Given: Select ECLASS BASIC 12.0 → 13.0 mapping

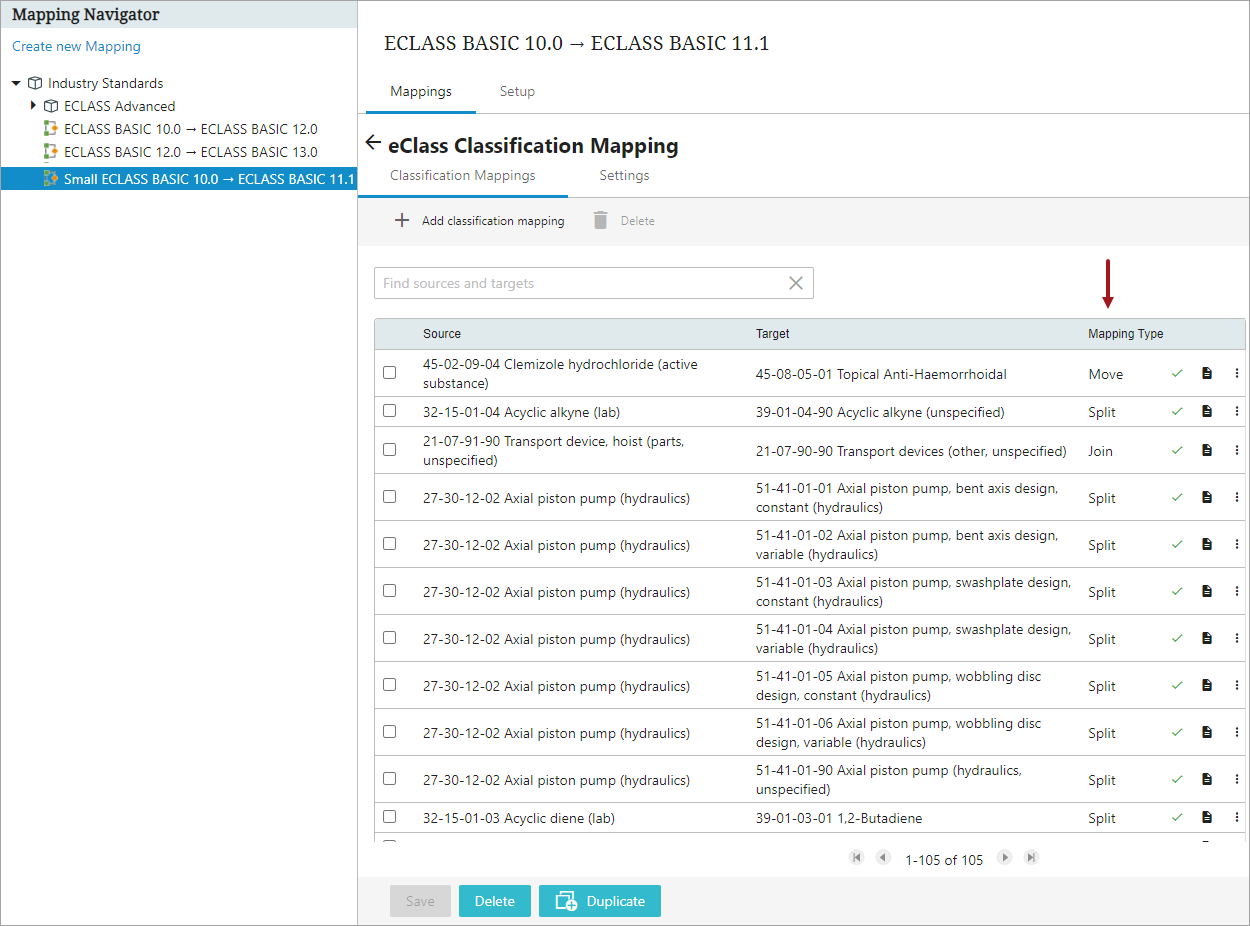Looking at the screenshot, I should [190, 152].
